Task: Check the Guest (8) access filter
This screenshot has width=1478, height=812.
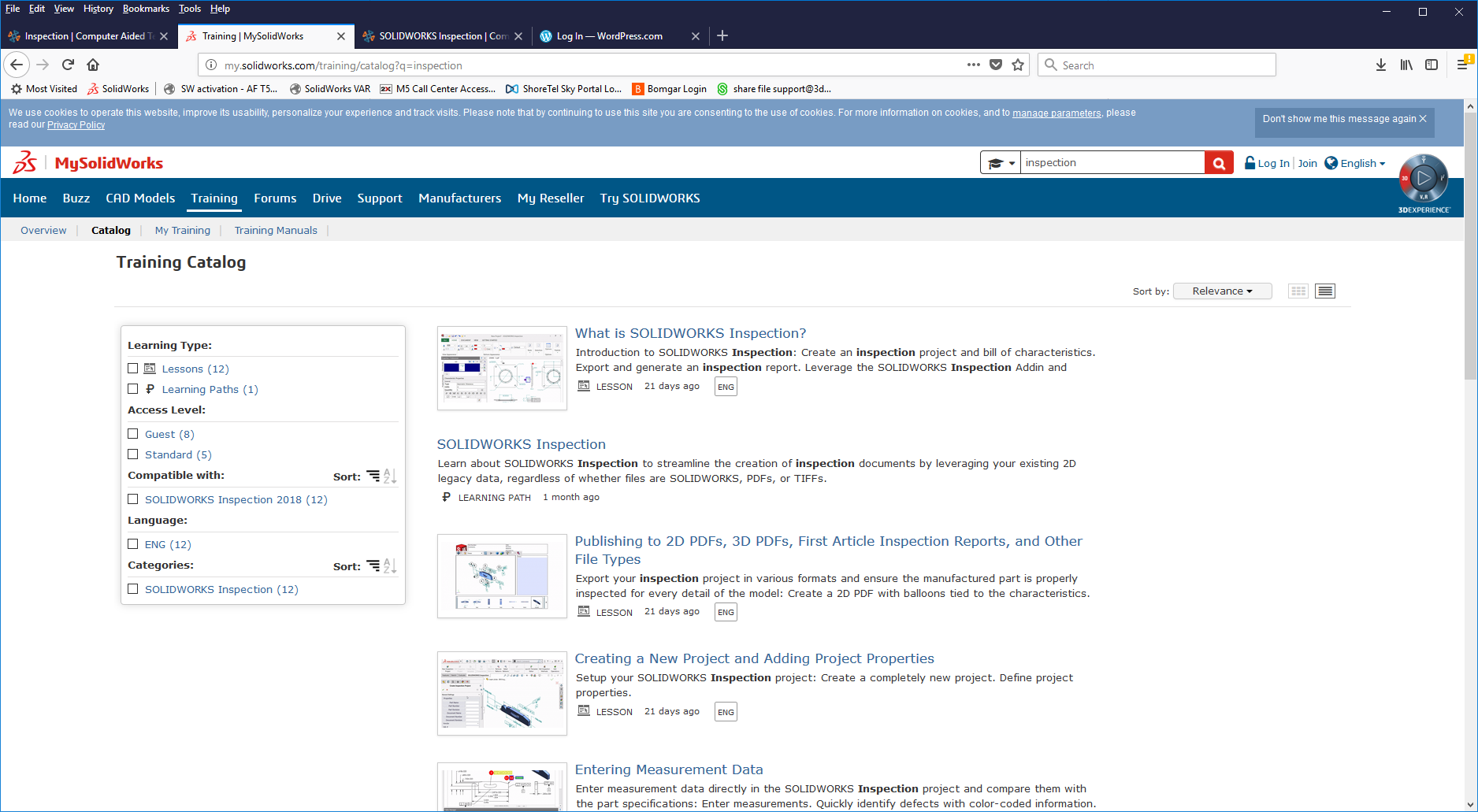Action: click(133, 434)
